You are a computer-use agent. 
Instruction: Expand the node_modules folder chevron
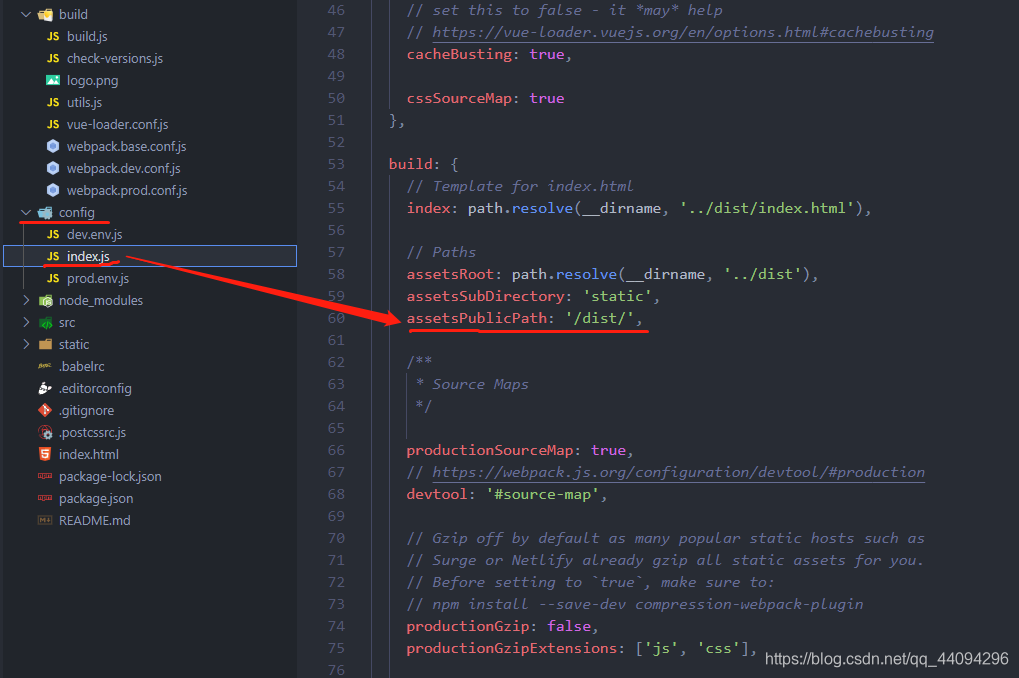(x=26, y=300)
